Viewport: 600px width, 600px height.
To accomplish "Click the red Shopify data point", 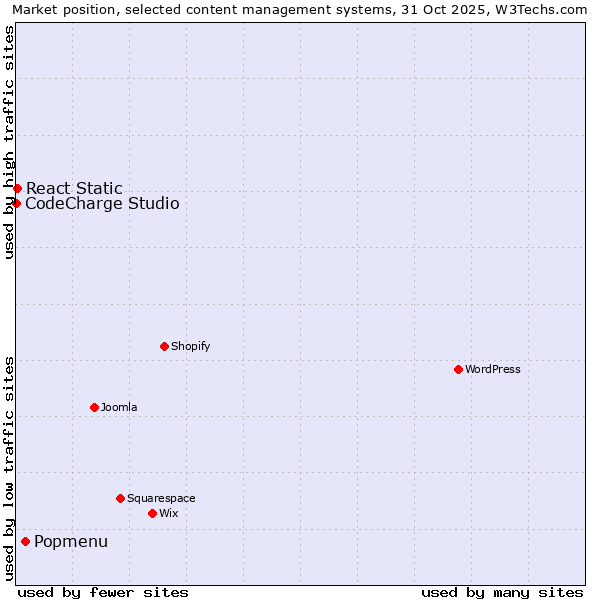I will [164, 346].
